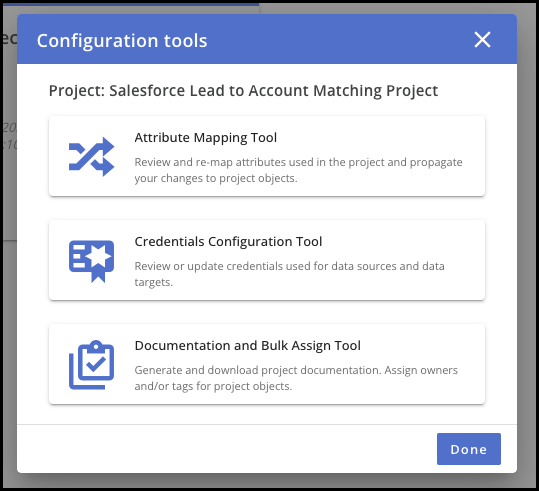This screenshot has height=491, width=539.
Task: Open the Attribute Mapping Tool title
Action: (x=206, y=138)
